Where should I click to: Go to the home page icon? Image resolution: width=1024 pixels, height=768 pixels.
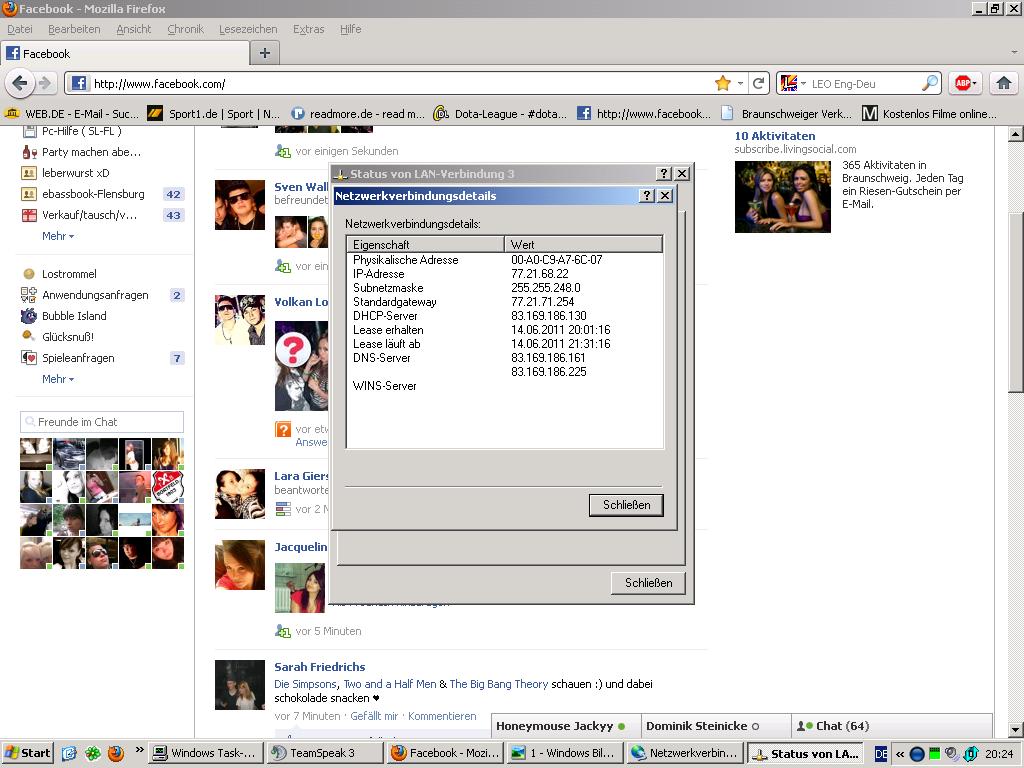1004,83
